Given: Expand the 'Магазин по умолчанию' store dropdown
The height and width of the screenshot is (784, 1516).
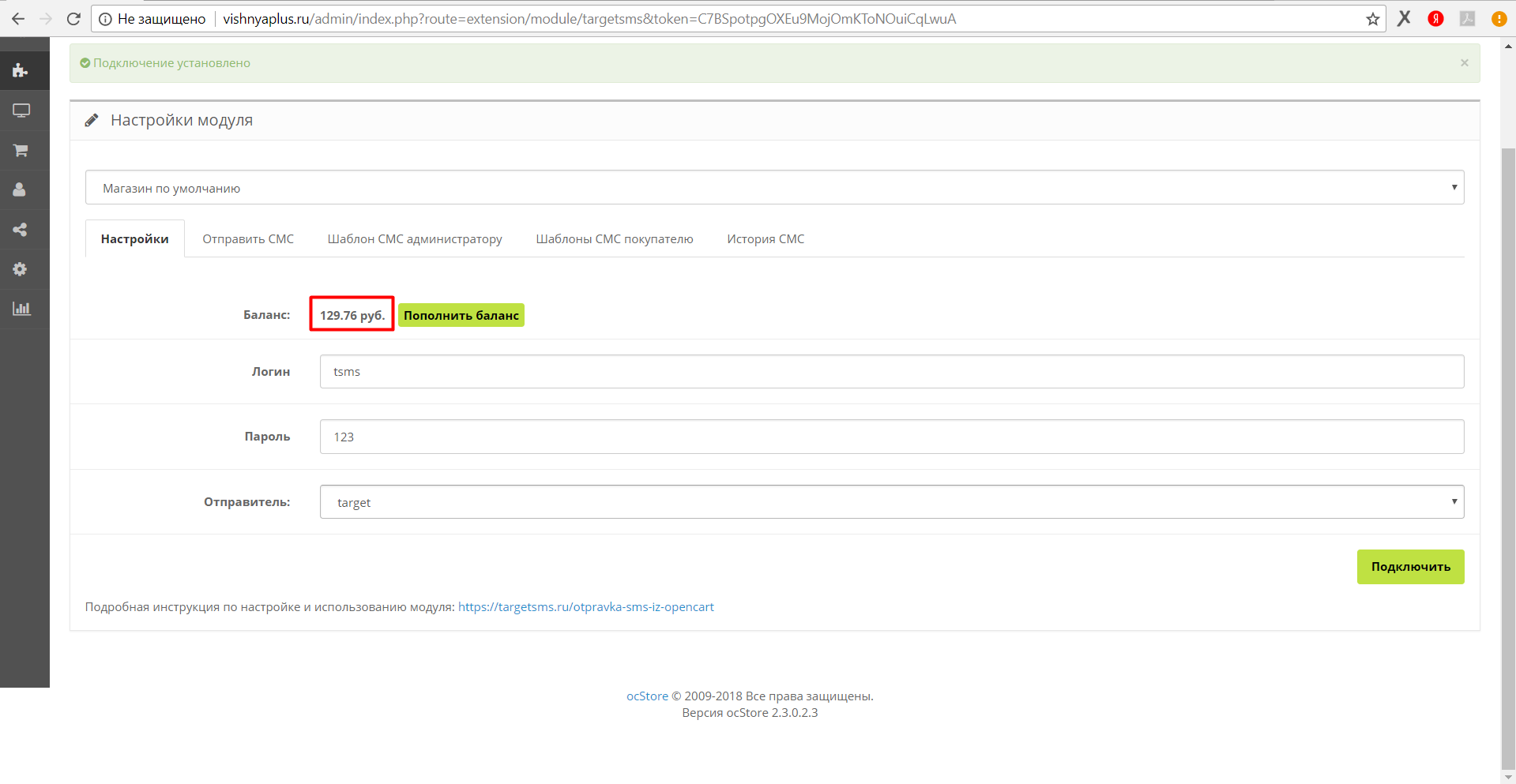Looking at the screenshot, I should click(774, 188).
